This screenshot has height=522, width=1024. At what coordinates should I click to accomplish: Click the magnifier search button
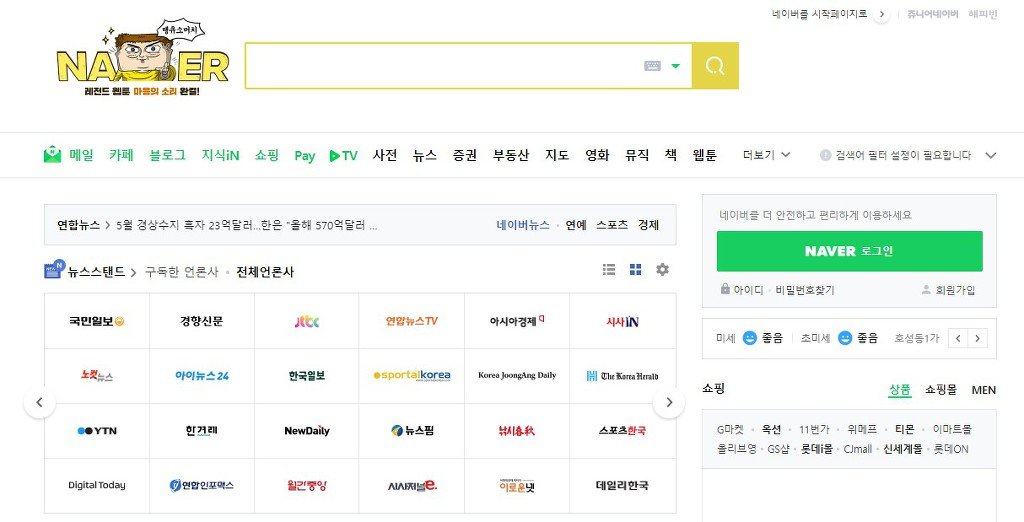point(715,66)
